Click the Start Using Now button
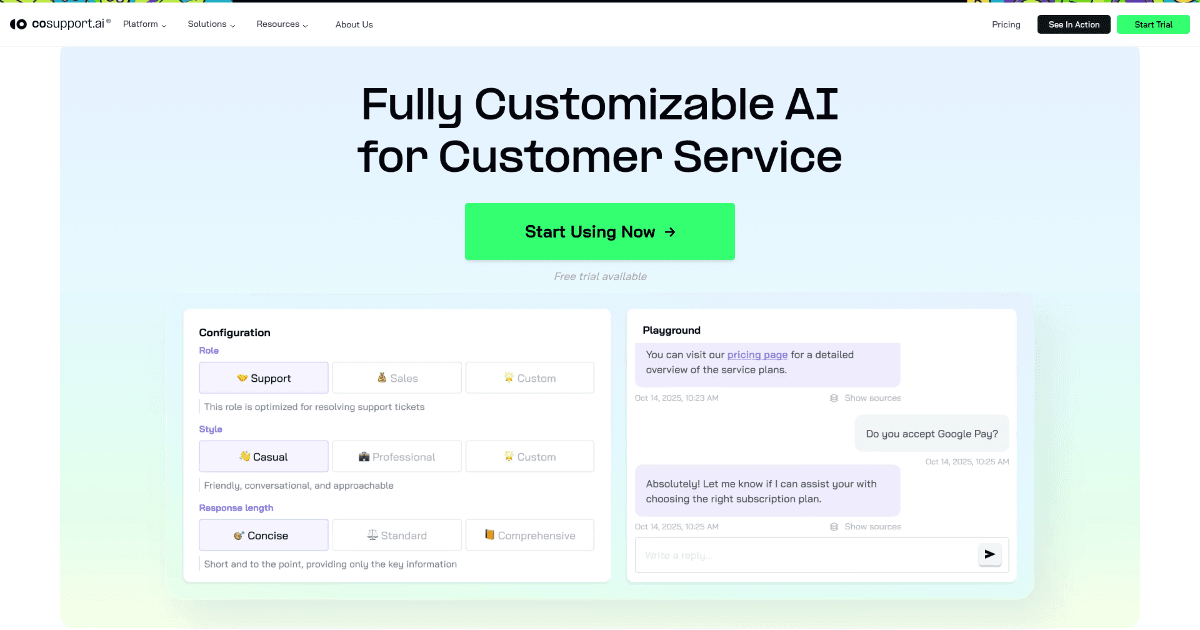The height and width of the screenshot is (630, 1200). click(599, 231)
